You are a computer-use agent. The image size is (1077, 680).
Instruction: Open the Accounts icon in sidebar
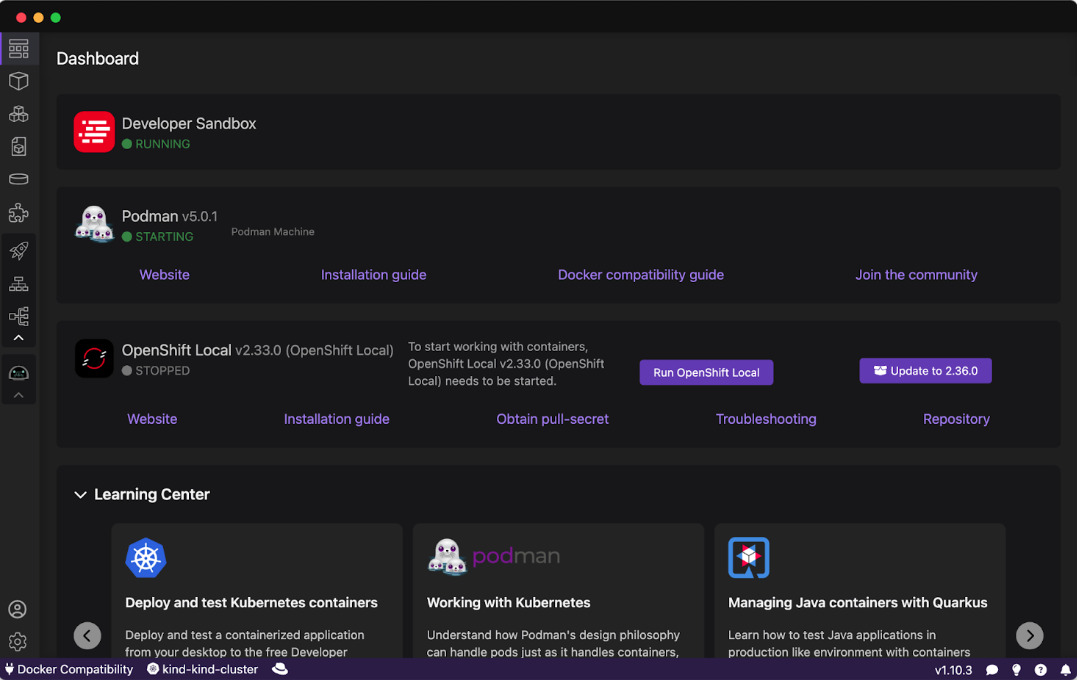18,609
